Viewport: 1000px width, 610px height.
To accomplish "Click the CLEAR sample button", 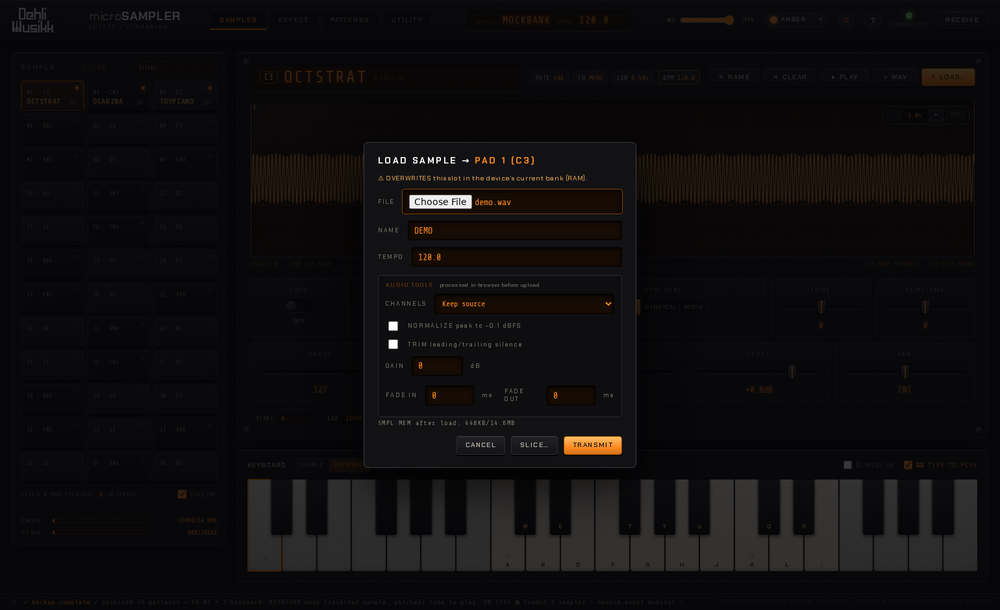I will pyautogui.click(x=790, y=77).
